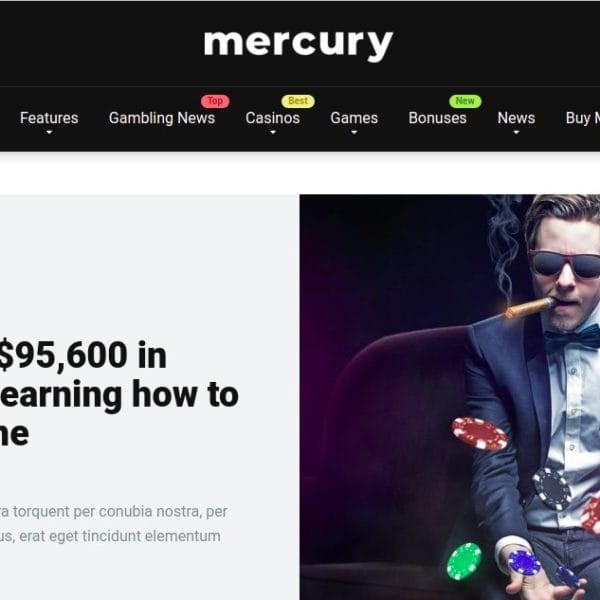Select the Features menu item
Image resolution: width=600 pixels, height=600 pixels.
(49, 118)
